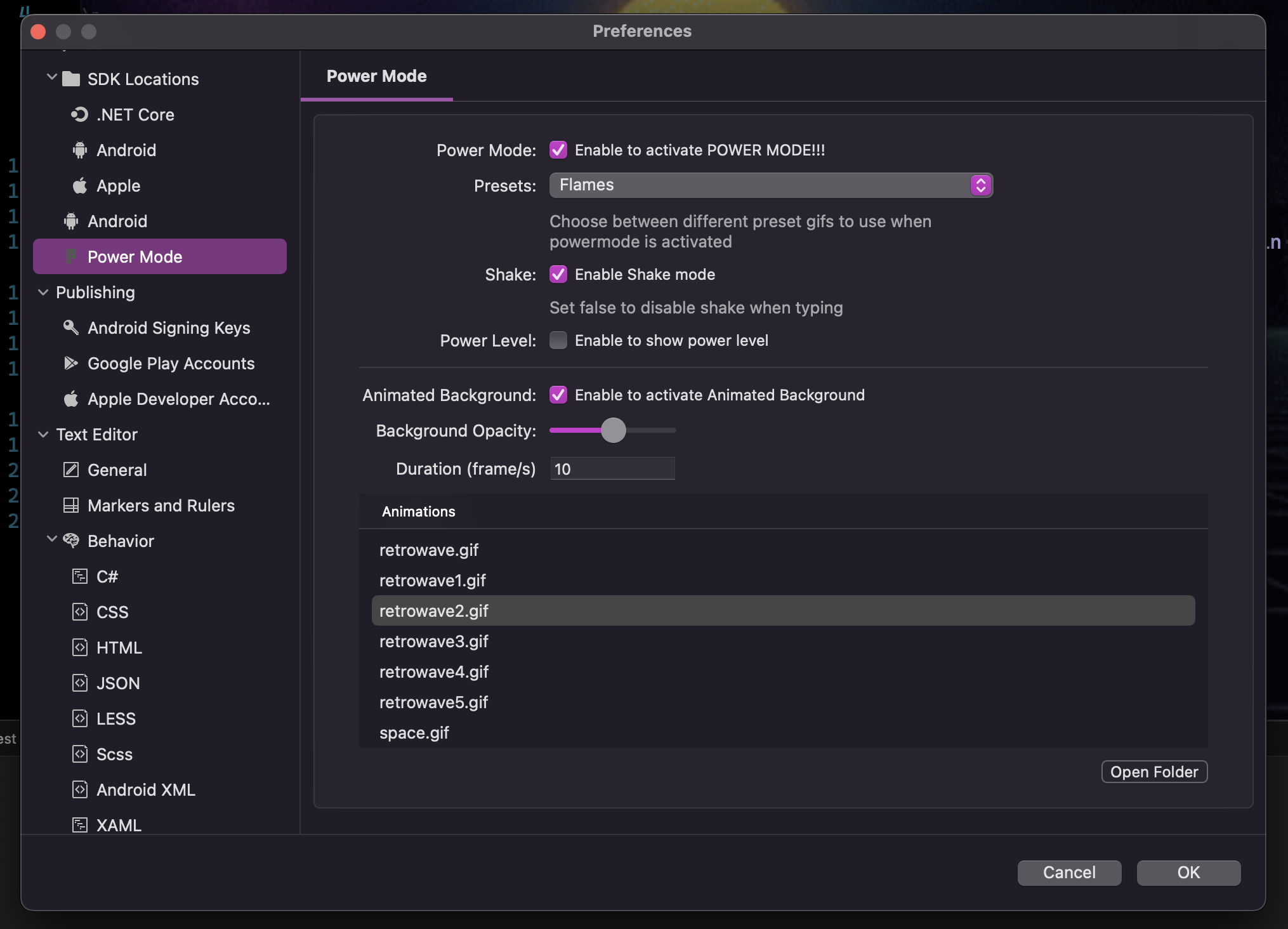
Task: Click the LESS file icon
Action: [x=79, y=719]
